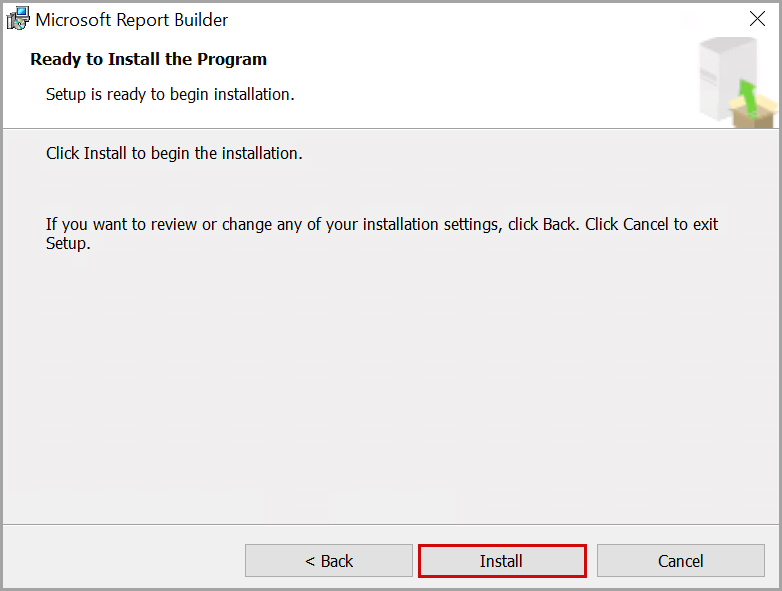The height and width of the screenshot is (591, 782).
Task: Click the white software box image in the header
Action: point(718,70)
